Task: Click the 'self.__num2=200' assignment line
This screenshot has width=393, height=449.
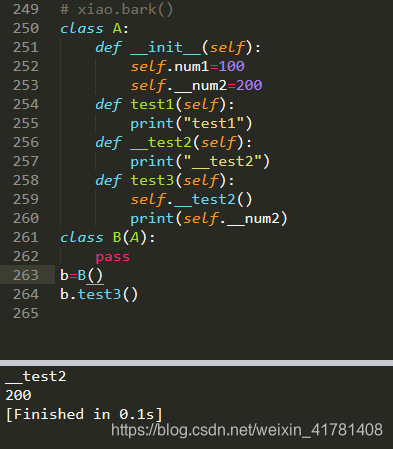Action: (x=196, y=85)
